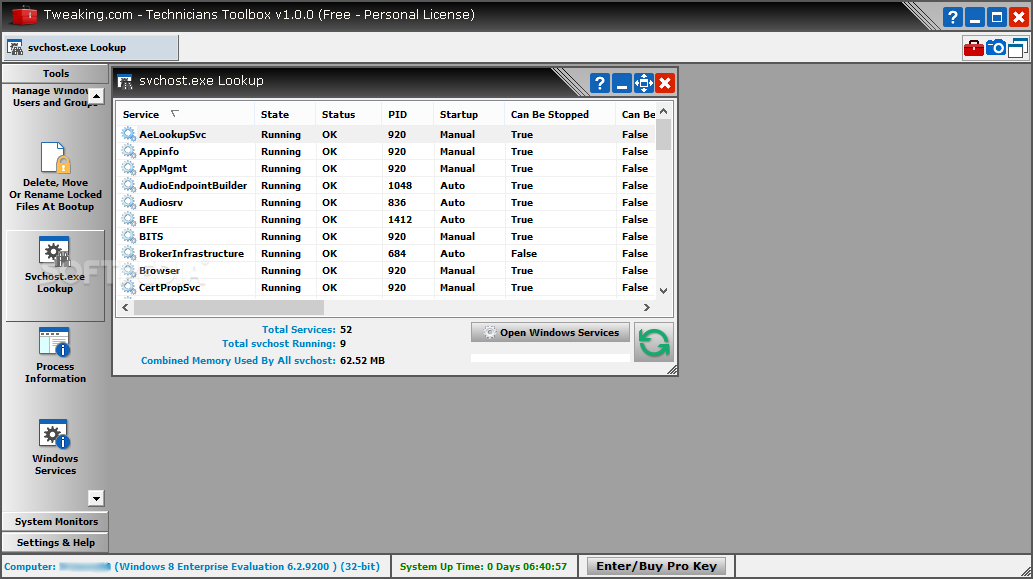Open the Settings & Help section
The height and width of the screenshot is (579, 1033).
55,543
